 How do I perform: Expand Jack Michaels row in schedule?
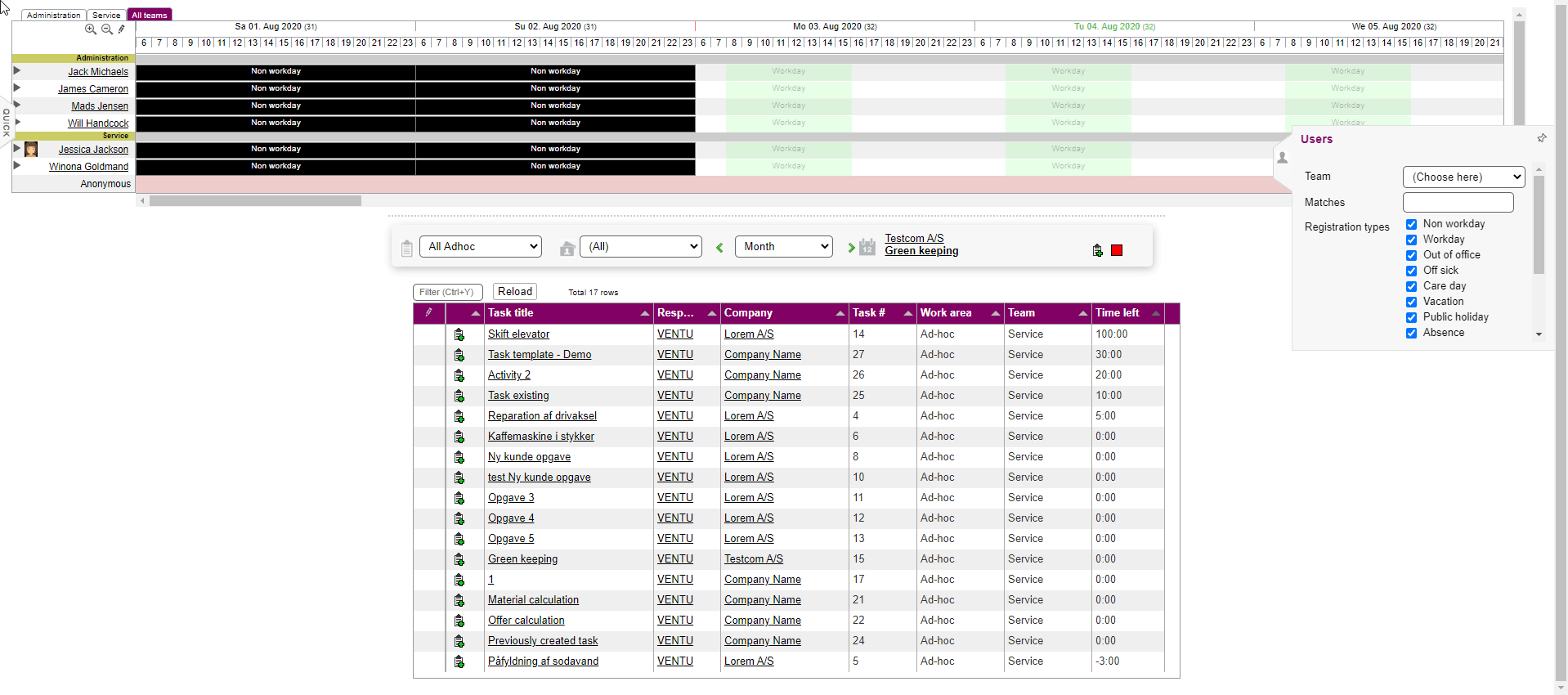[x=17, y=71]
